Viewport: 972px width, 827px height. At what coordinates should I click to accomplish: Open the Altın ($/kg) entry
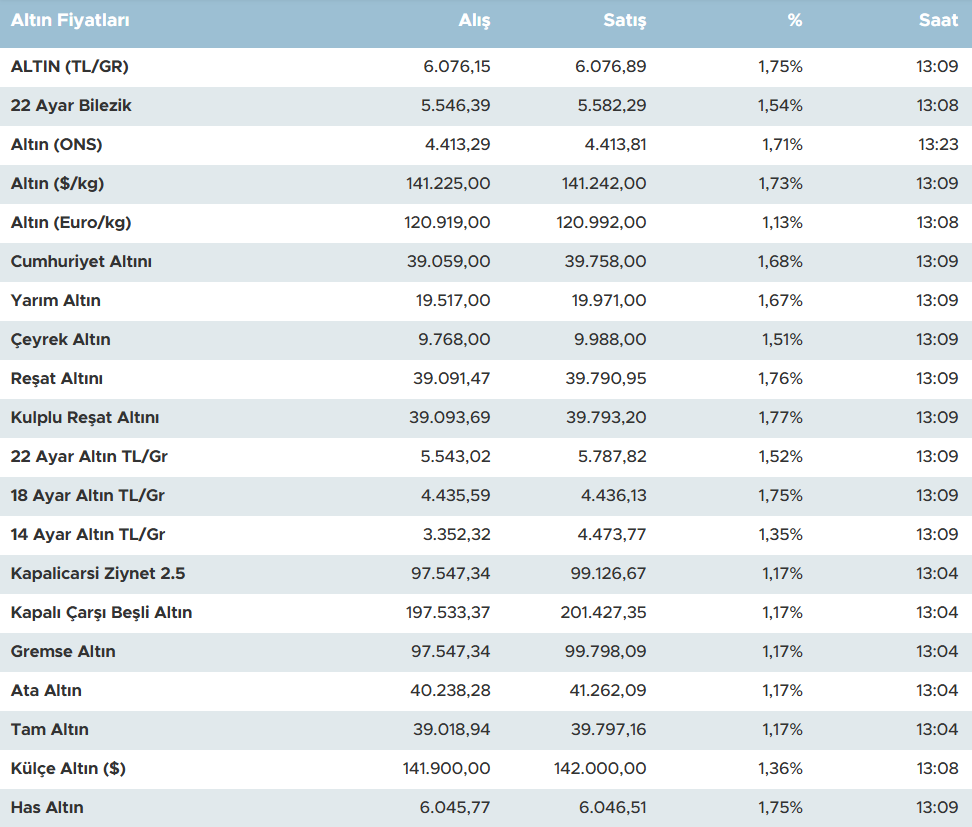pyautogui.click(x=58, y=183)
